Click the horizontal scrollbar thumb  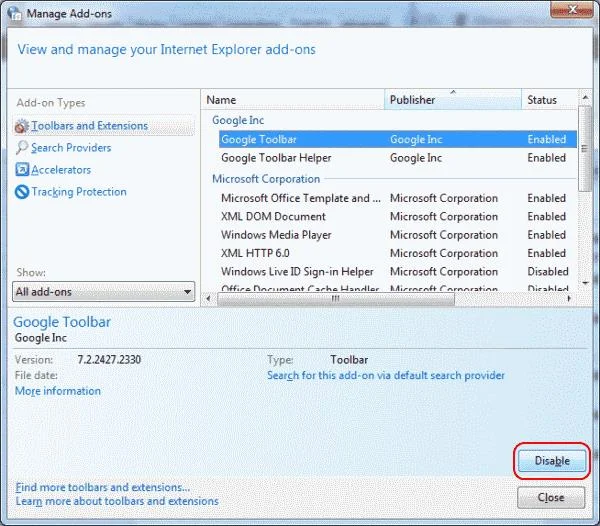click(x=336, y=299)
